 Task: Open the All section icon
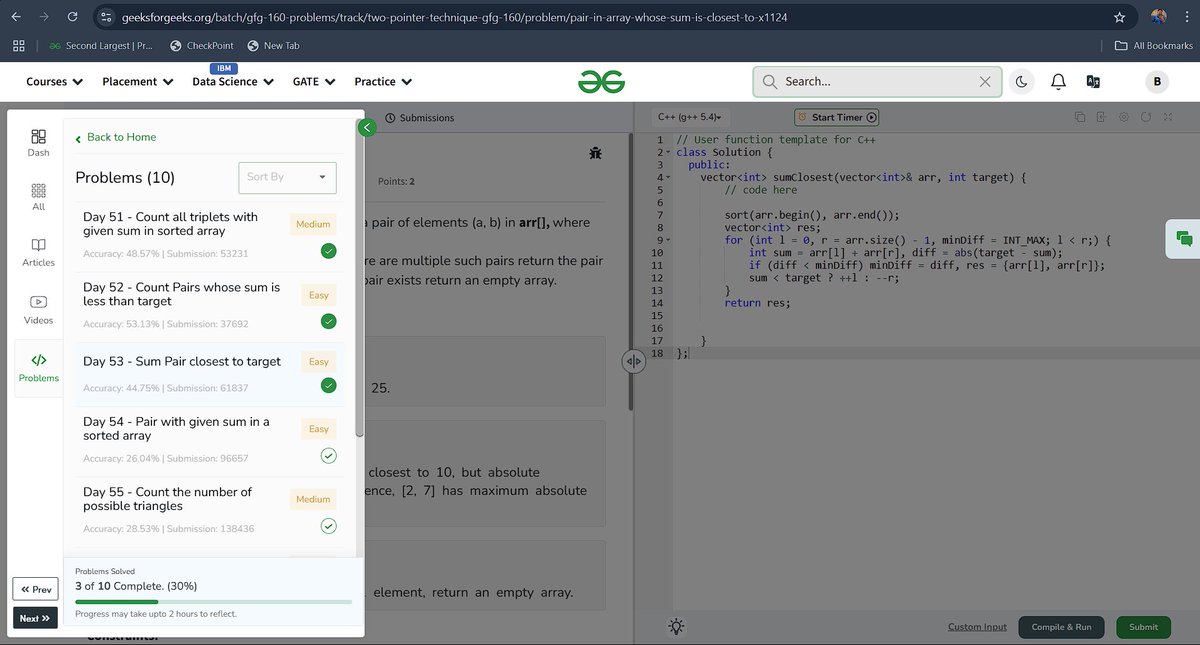tap(38, 196)
